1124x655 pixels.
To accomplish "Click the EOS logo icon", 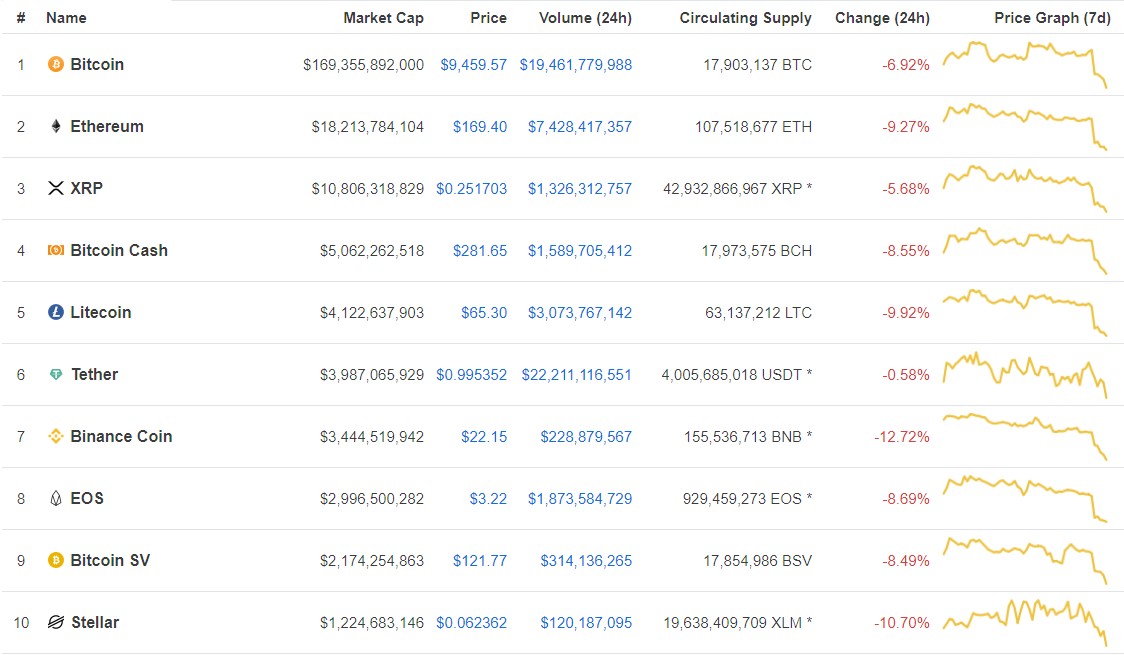I will pos(55,498).
